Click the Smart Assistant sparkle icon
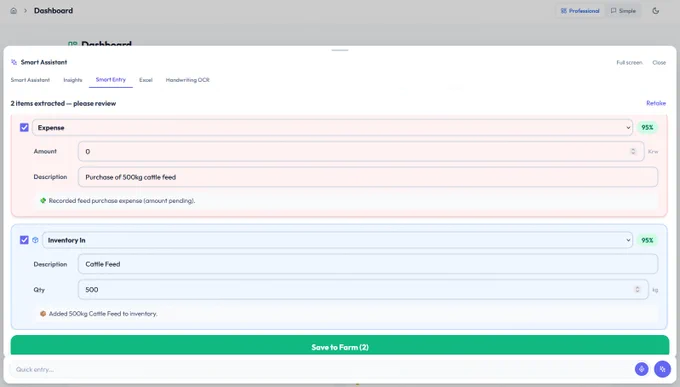The height and width of the screenshot is (387, 680). (x=14, y=62)
